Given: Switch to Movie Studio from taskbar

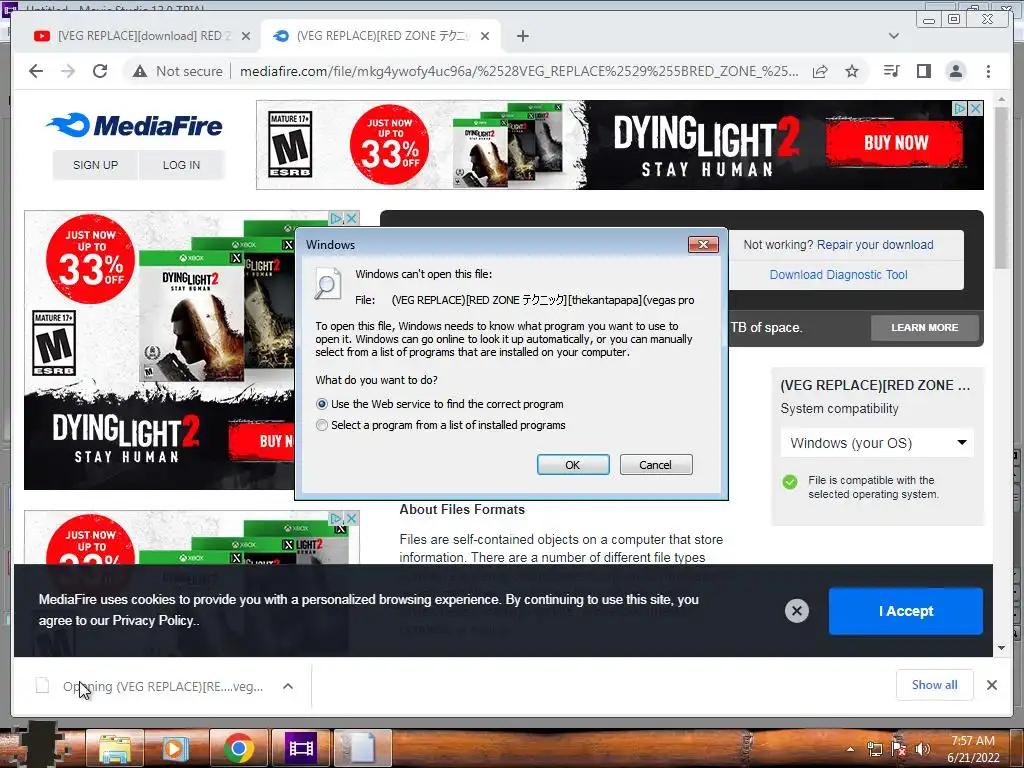Looking at the screenshot, I should pos(300,748).
